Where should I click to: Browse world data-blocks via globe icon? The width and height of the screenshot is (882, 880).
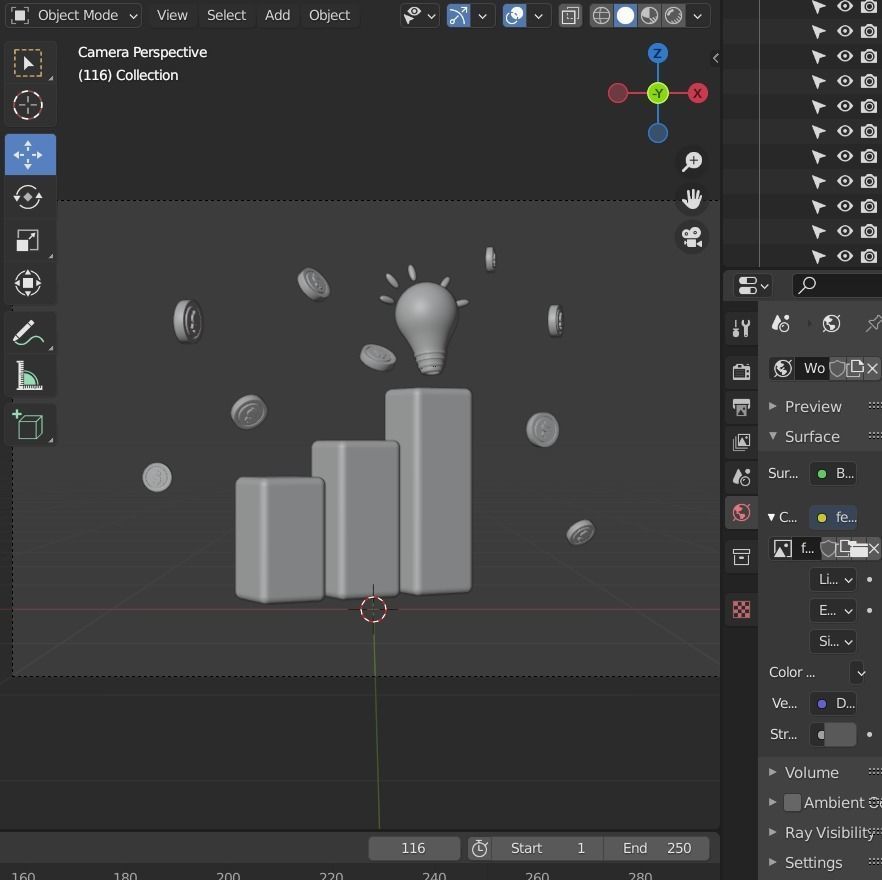[782, 369]
